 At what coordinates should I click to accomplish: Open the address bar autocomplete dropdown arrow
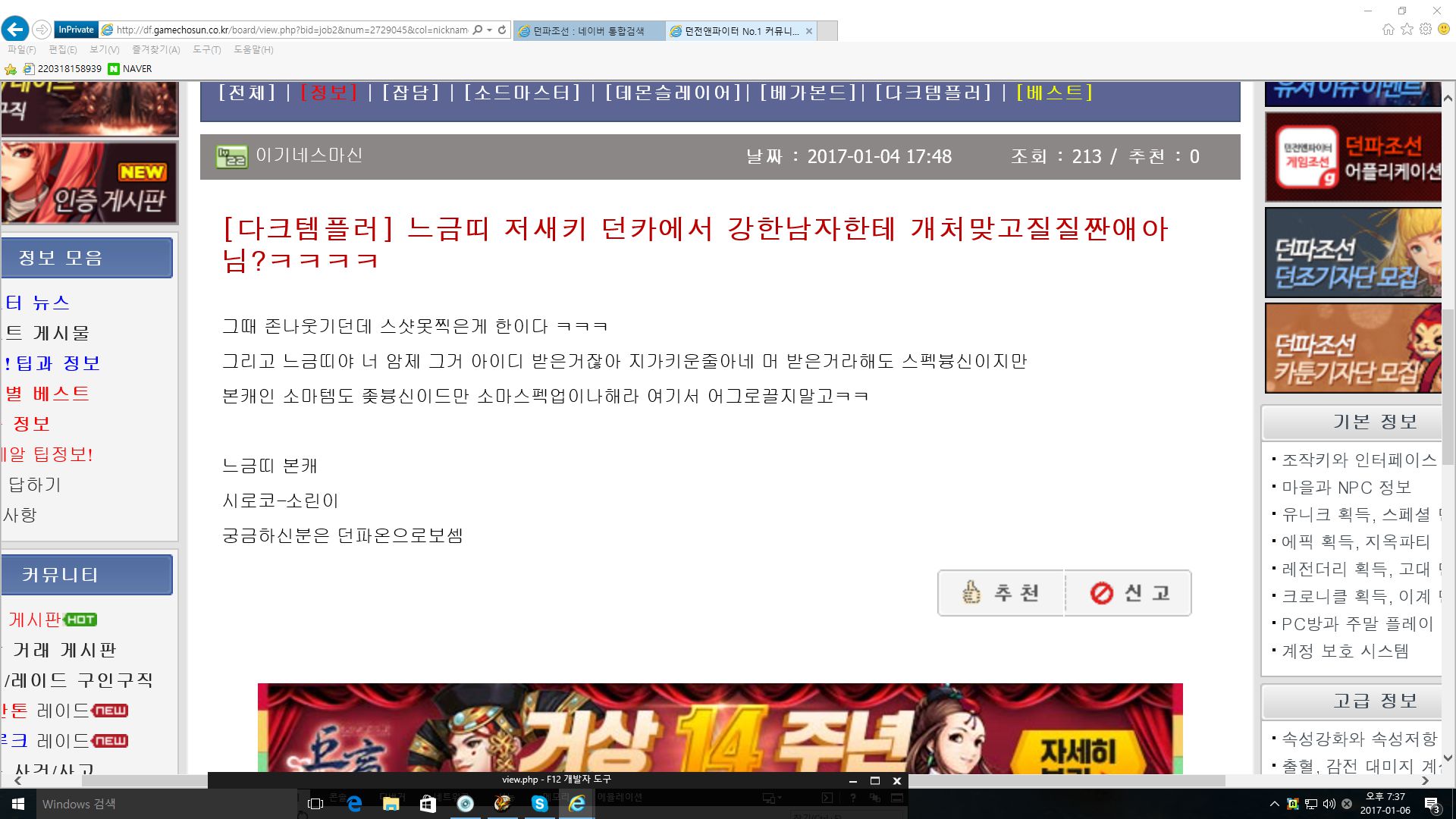490,30
